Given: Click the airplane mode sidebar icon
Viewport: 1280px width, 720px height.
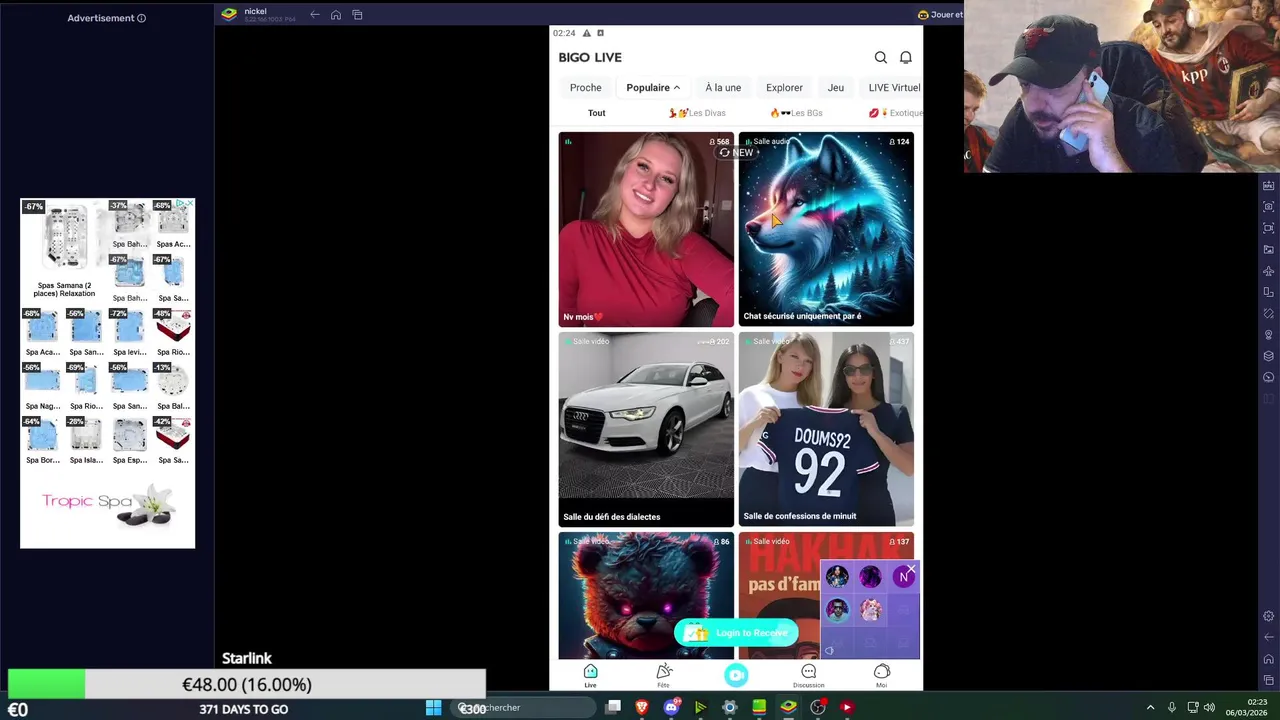Looking at the screenshot, I should tap(1269, 271).
